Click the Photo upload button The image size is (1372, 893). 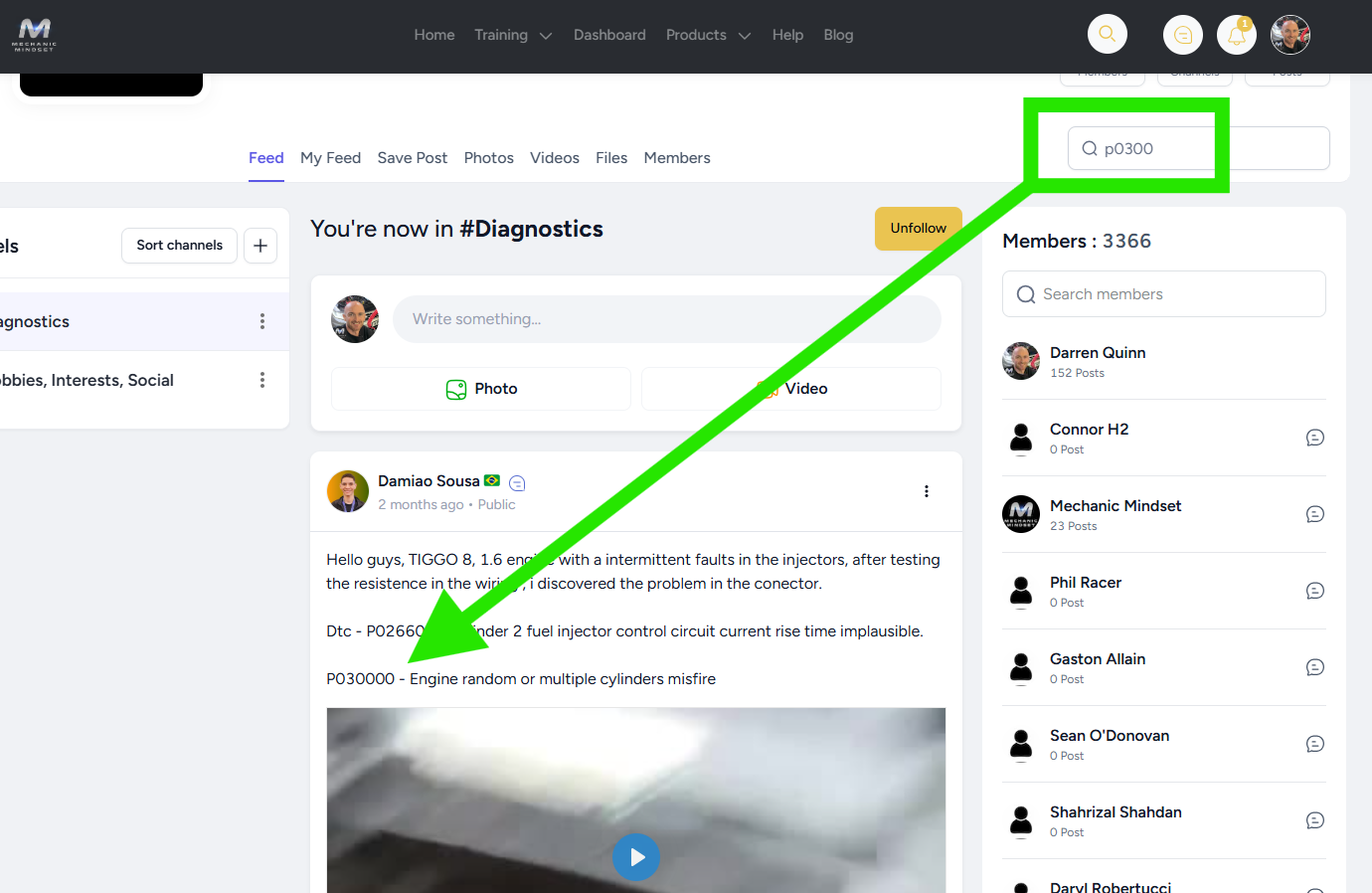coord(481,389)
